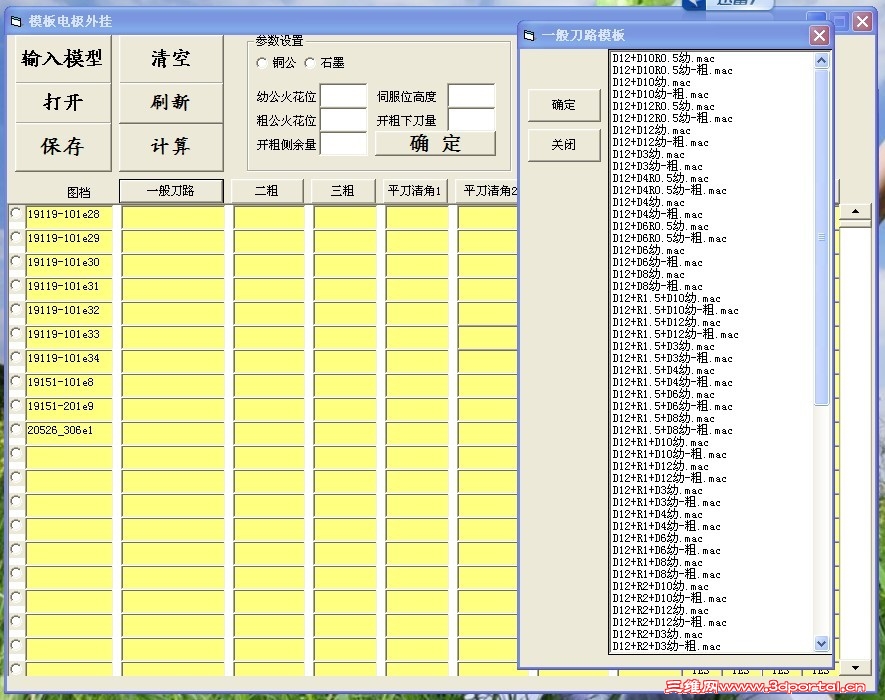Image resolution: width=885 pixels, height=700 pixels.
Task: Click the 输入模型 button
Action: click(63, 59)
